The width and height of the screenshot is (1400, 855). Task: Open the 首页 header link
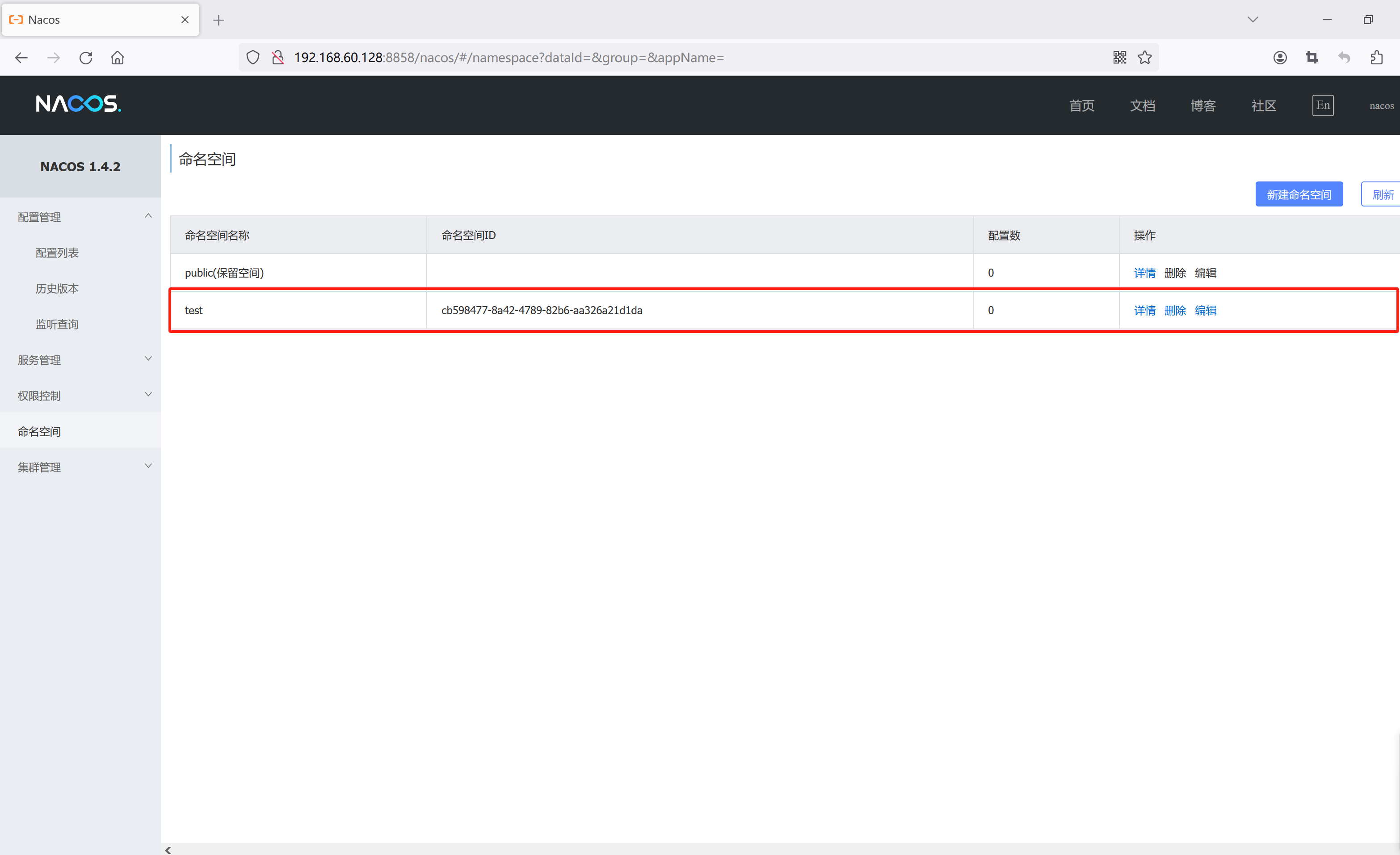pyautogui.click(x=1081, y=105)
